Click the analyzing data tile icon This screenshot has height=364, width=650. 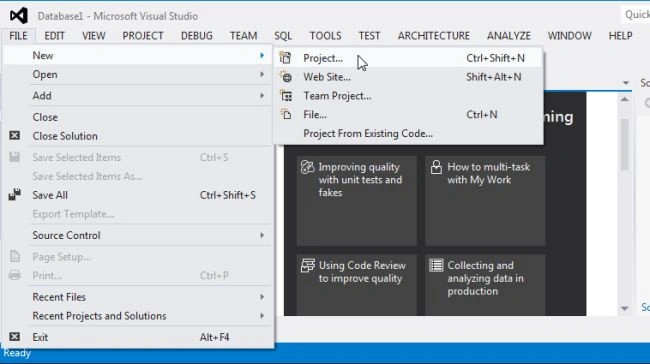(436, 265)
